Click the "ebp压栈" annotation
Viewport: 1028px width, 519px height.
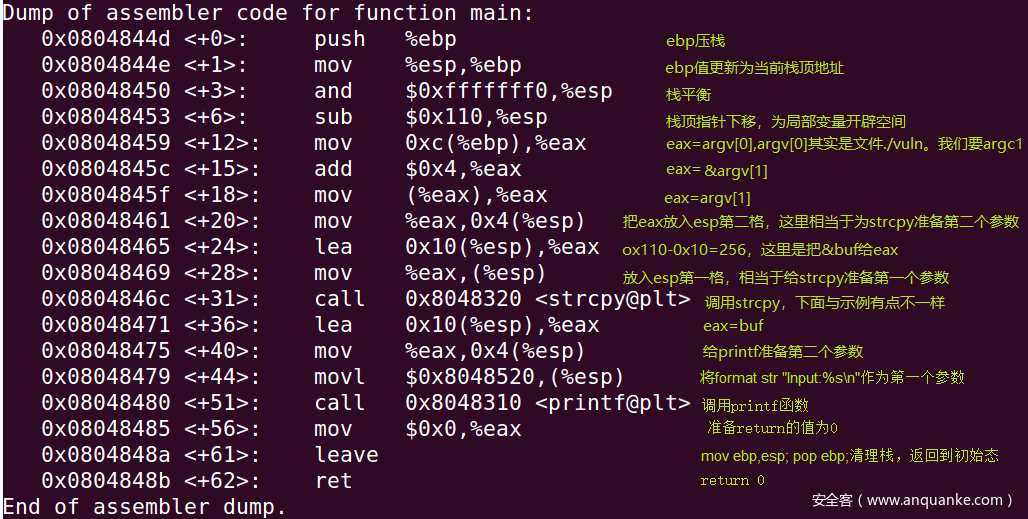pyautogui.click(x=695, y=41)
